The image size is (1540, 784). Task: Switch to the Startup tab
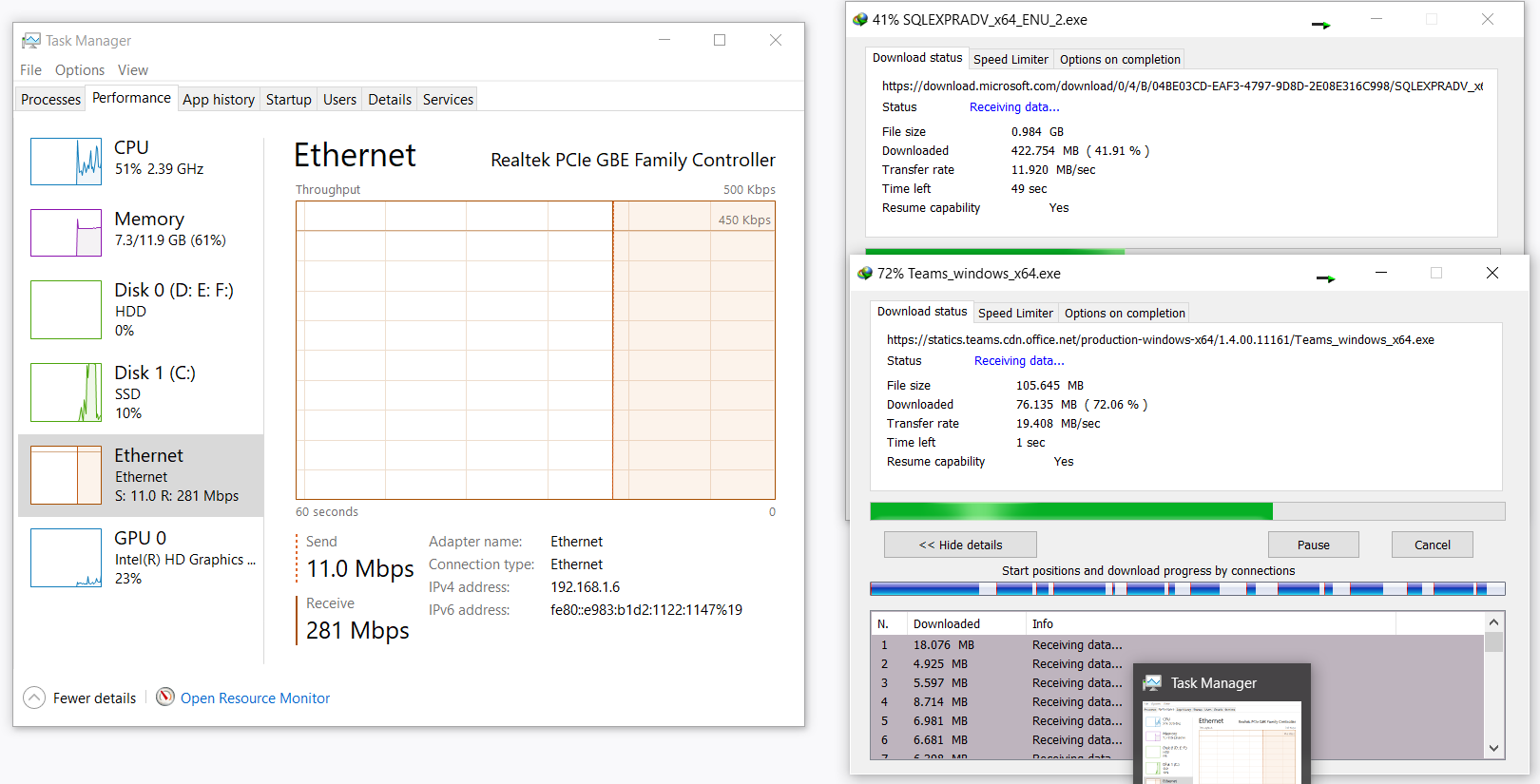pyautogui.click(x=289, y=99)
